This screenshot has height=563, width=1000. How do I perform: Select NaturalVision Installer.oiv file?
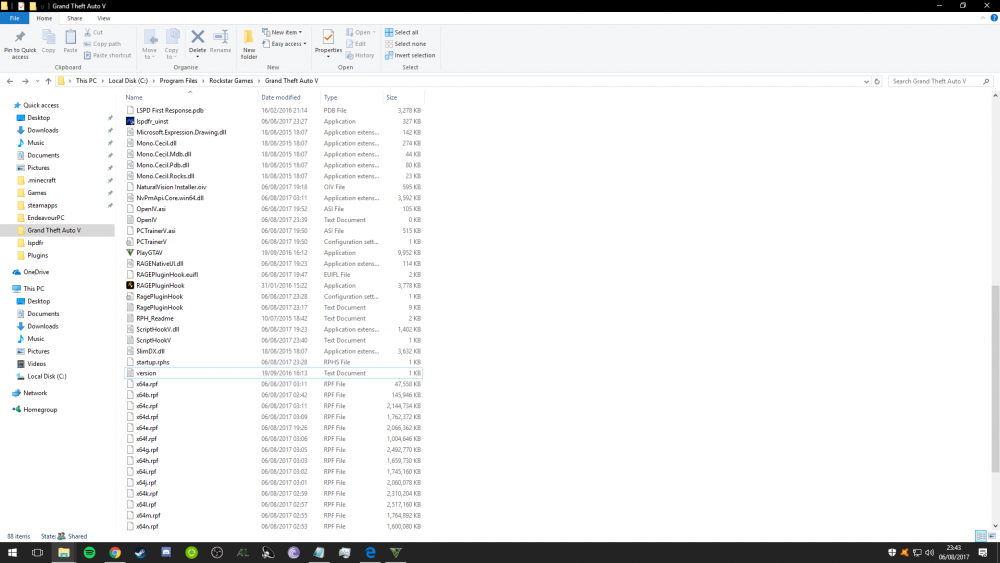click(274, 187)
